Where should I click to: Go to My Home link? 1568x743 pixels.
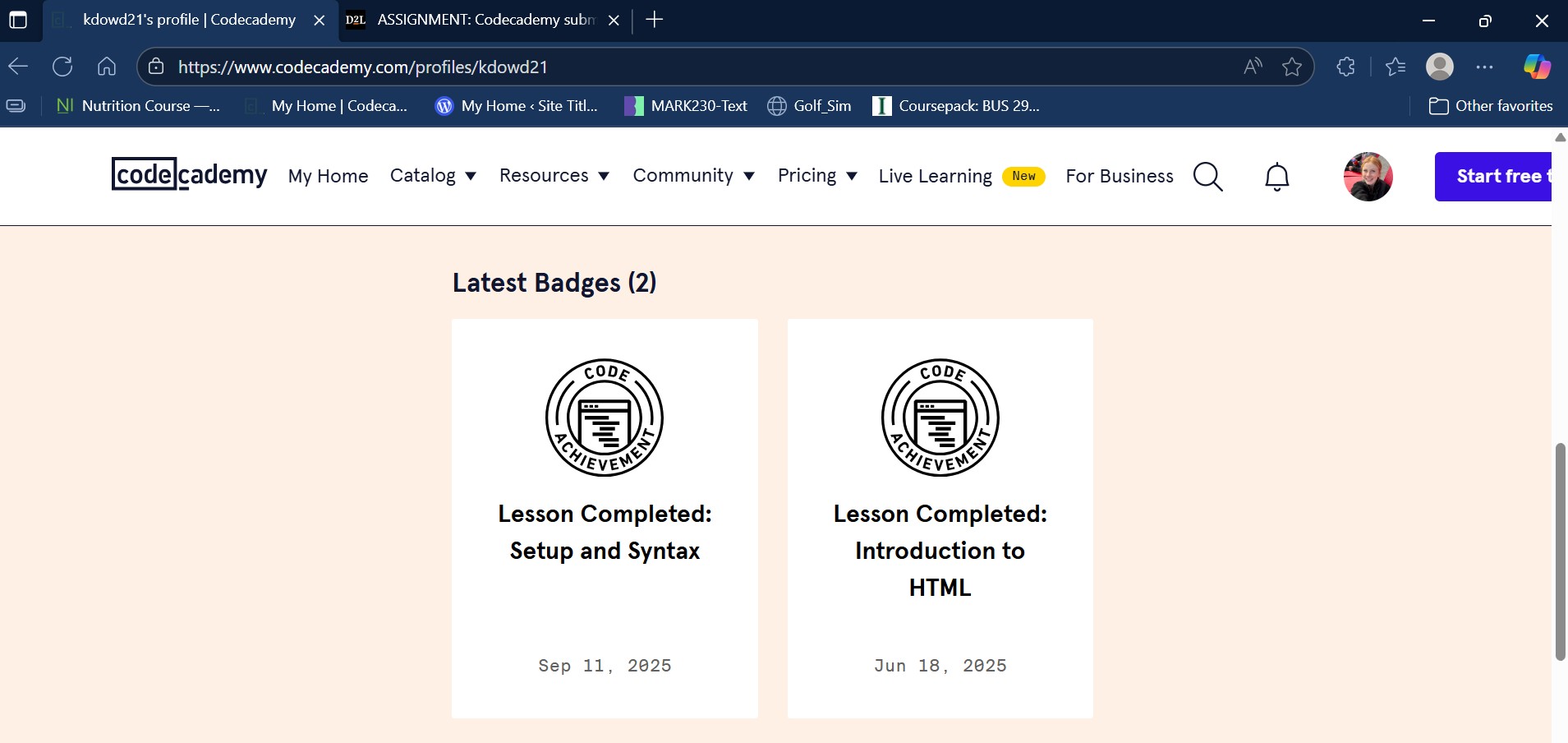[328, 176]
